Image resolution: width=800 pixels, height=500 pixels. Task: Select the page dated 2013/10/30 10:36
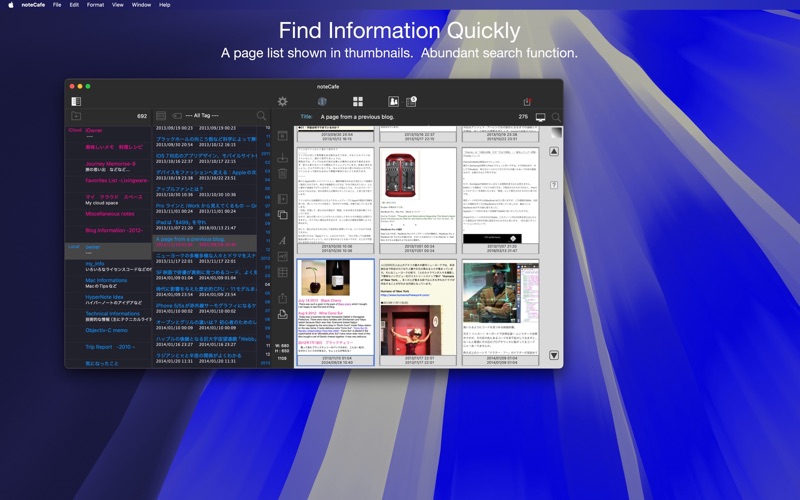pos(204,191)
